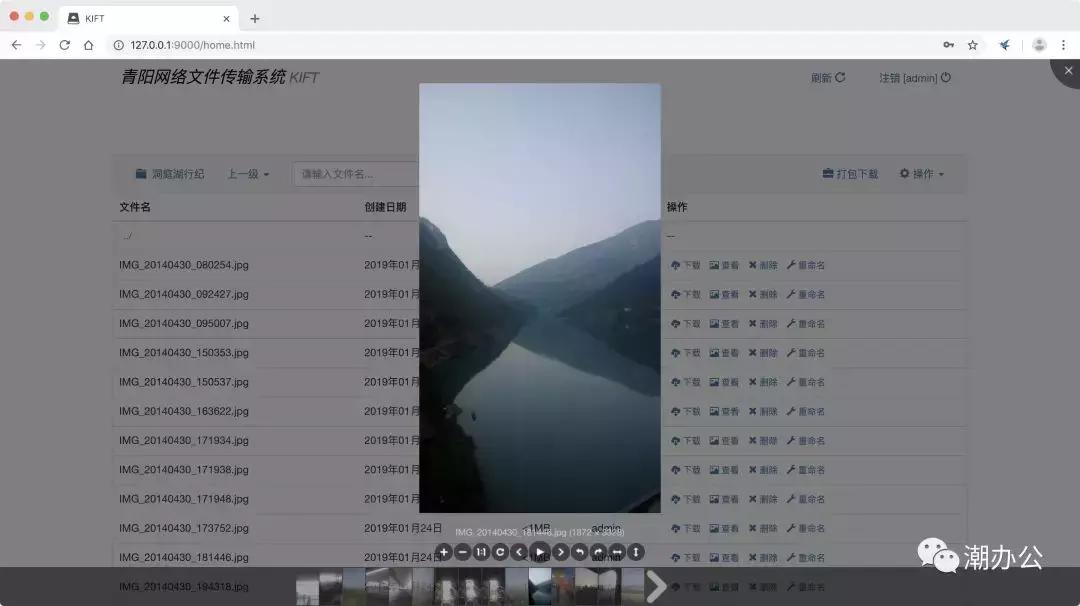Open the 上一级 parent folder dropdown
1080x606 pixels.
(247, 173)
